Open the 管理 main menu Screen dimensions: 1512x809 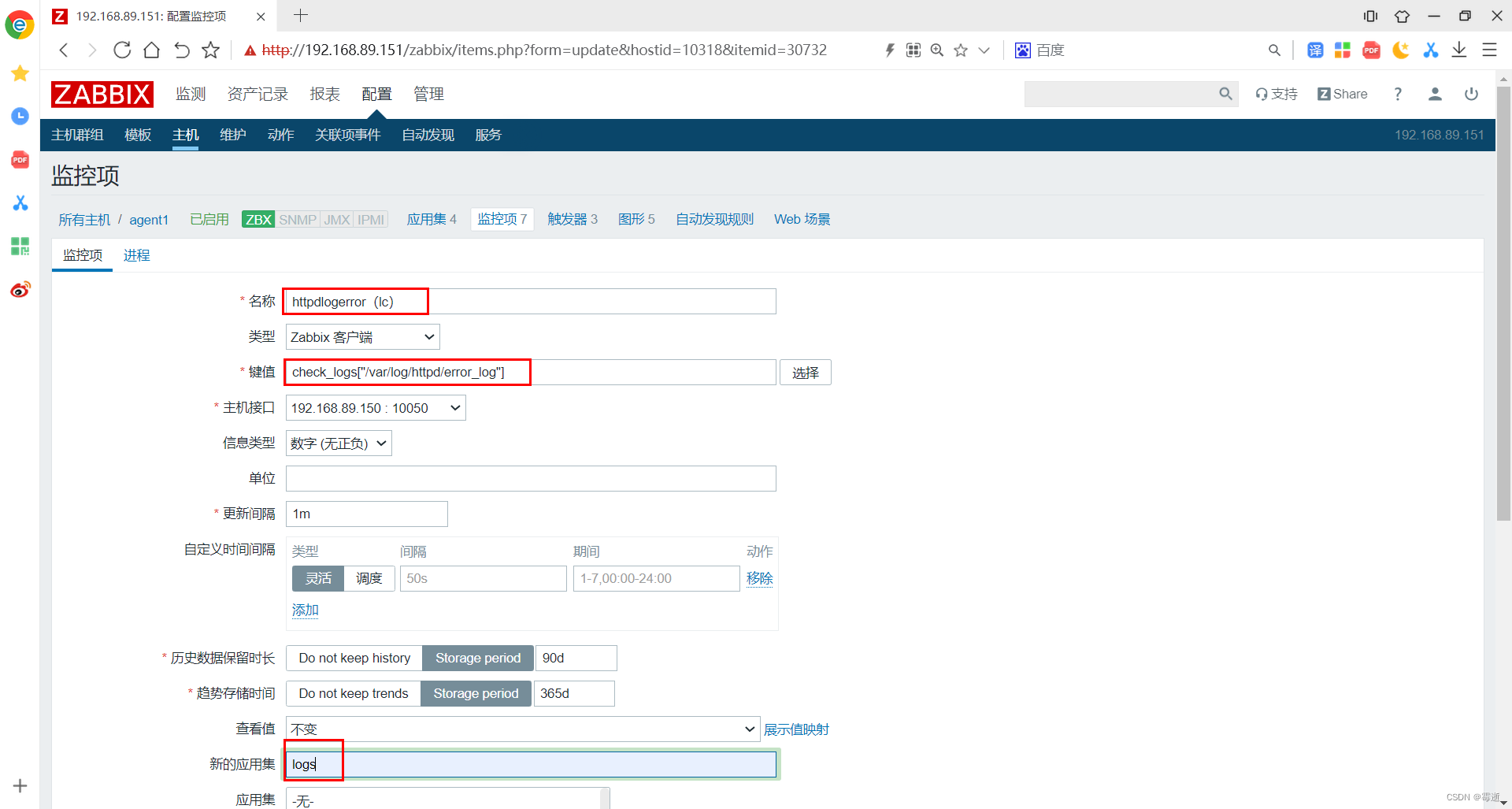click(x=429, y=94)
